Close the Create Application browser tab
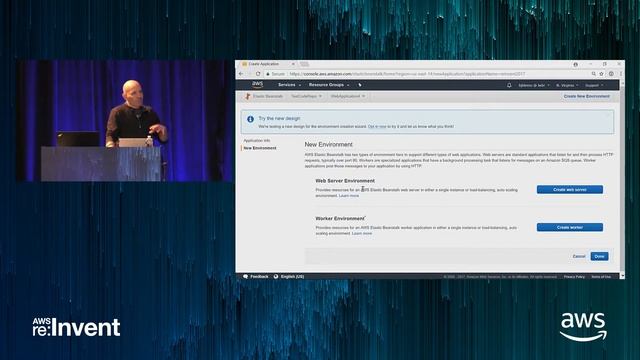The image size is (640, 360). 293,64
